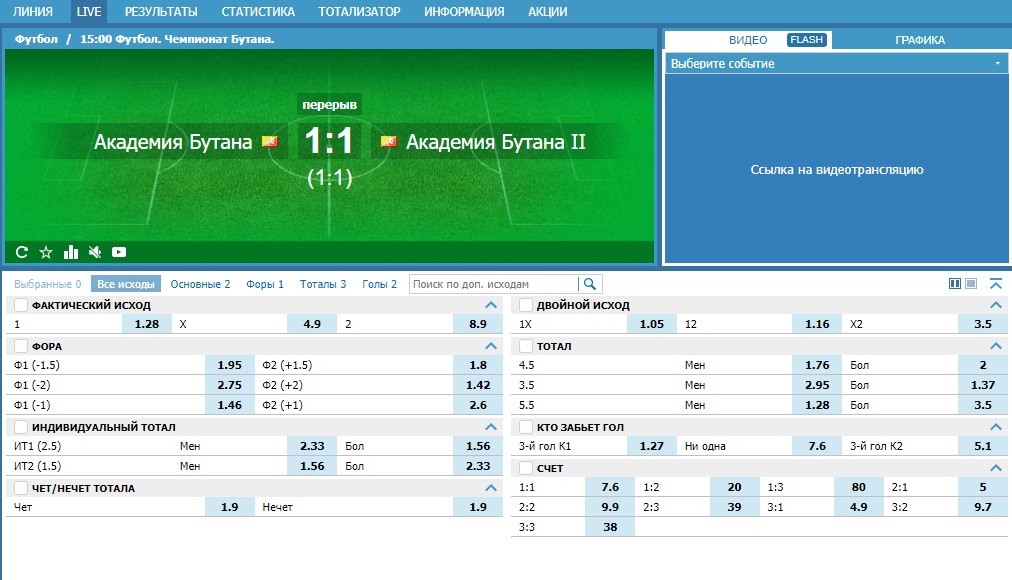
Task: Collapse the ИНДИВИДУАЛЬНЫЙ ТОТАЛ section
Action: tap(491, 427)
